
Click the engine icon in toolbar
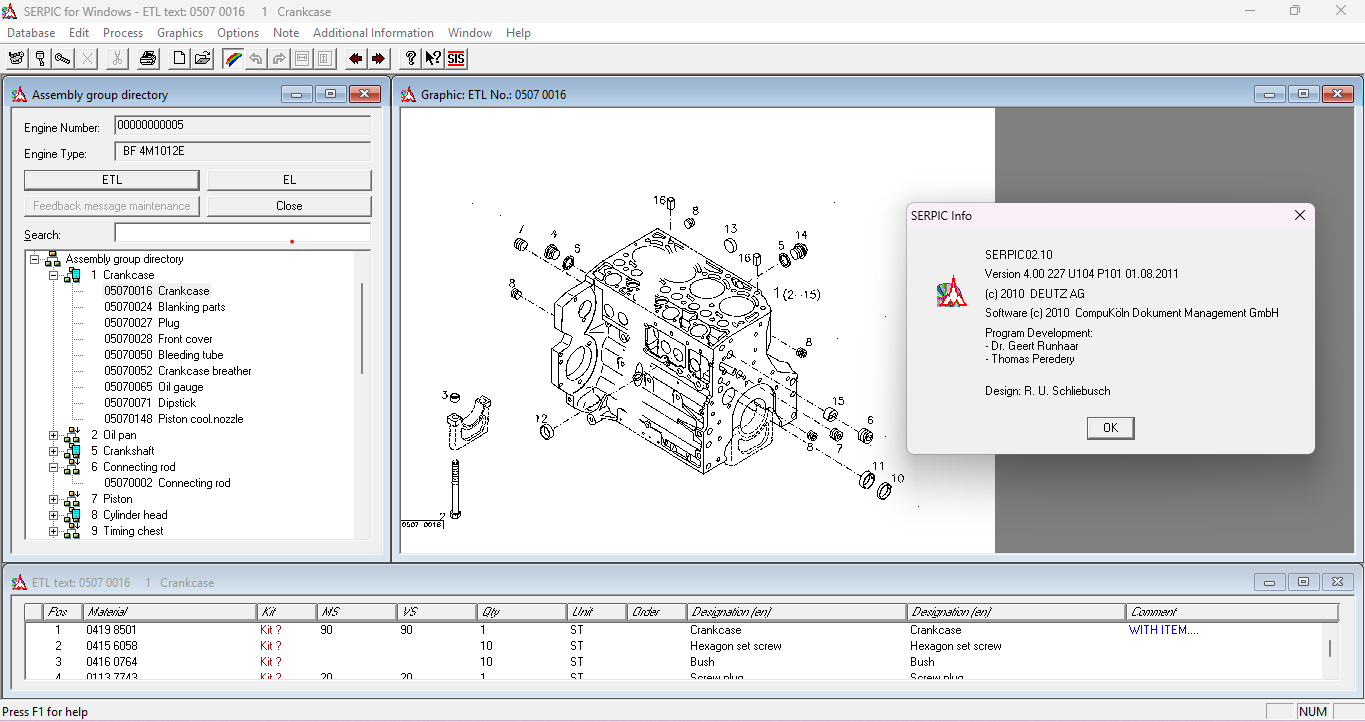(15, 58)
